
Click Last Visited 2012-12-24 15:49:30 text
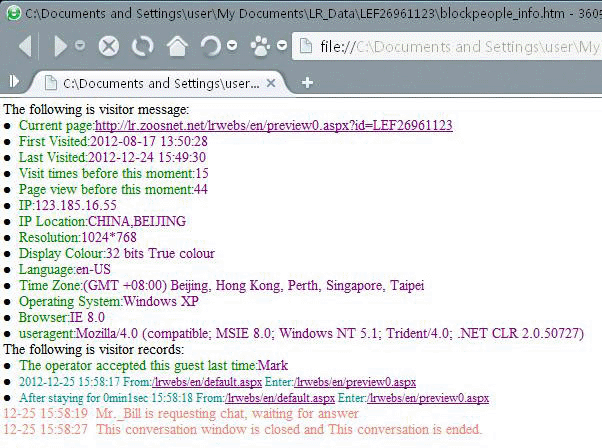pos(112,157)
